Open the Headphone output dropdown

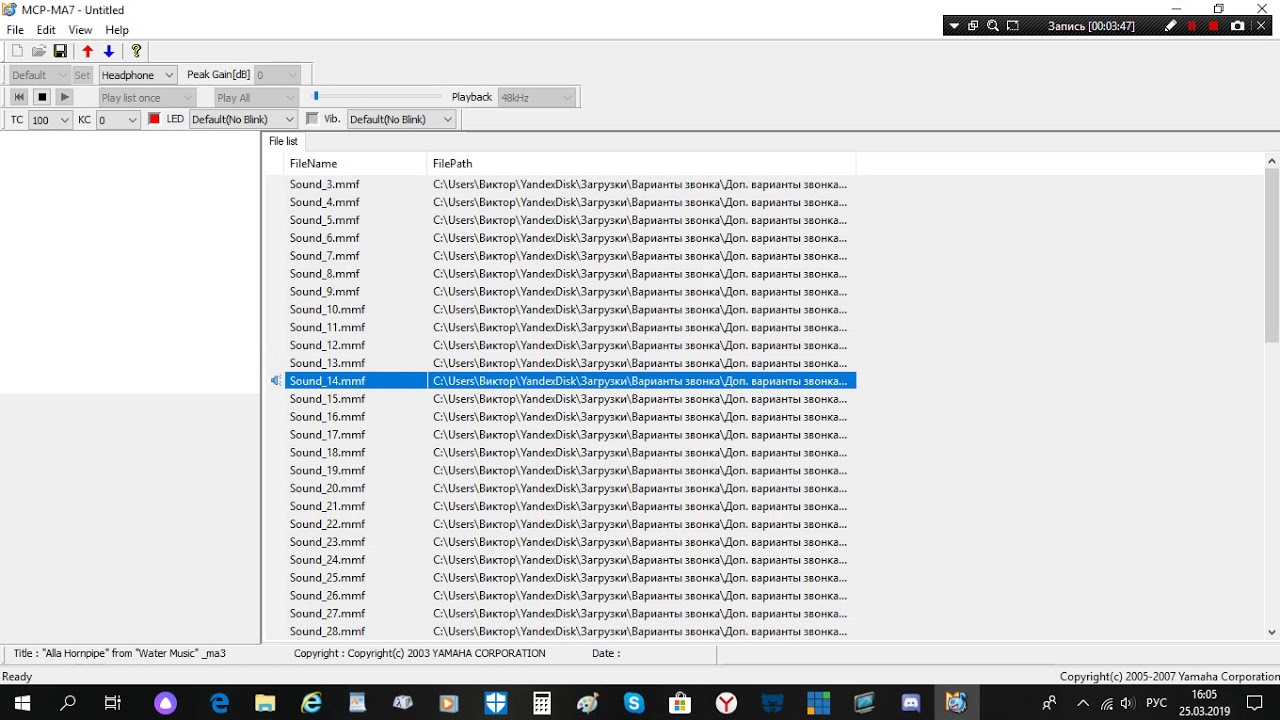138,75
